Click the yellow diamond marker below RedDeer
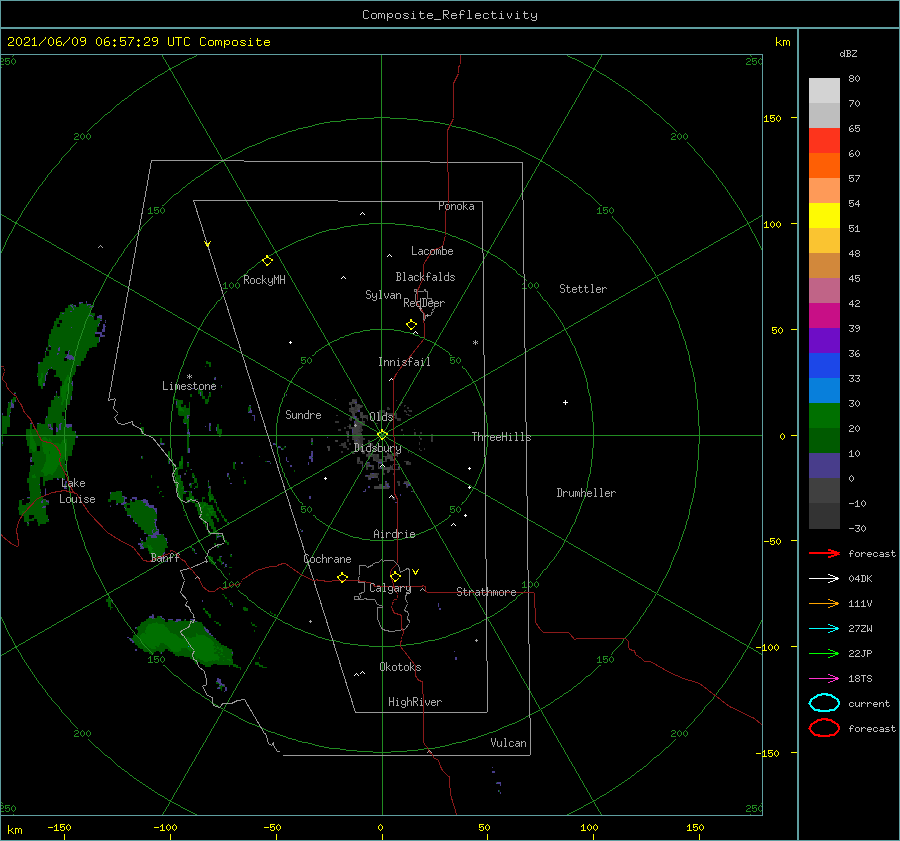 pyautogui.click(x=412, y=325)
